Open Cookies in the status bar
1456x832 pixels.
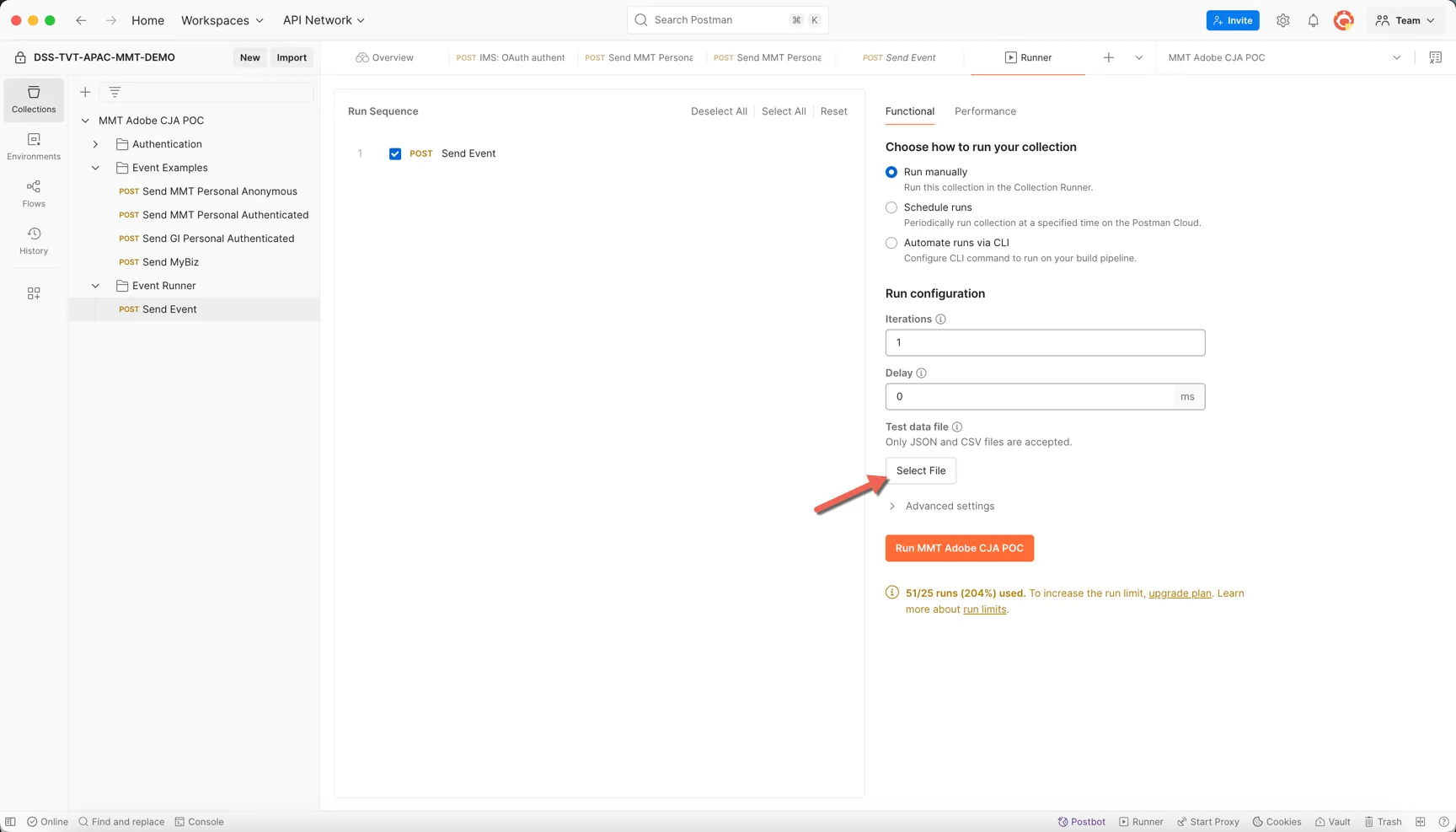click(1277, 822)
